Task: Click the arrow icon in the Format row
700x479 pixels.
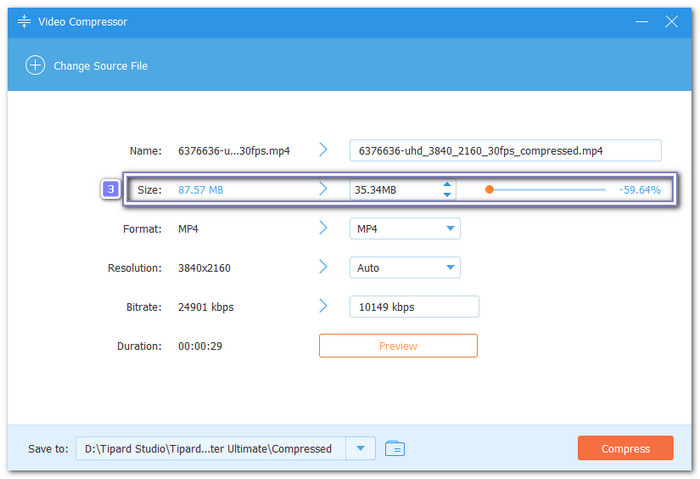Action: pos(323,228)
